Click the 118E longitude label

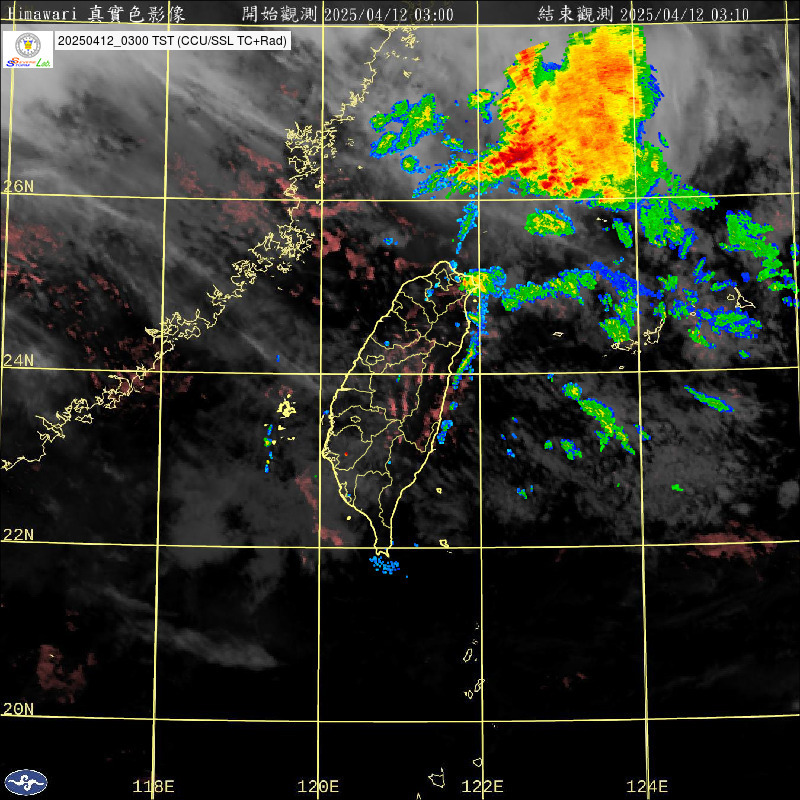(x=154, y=786)
